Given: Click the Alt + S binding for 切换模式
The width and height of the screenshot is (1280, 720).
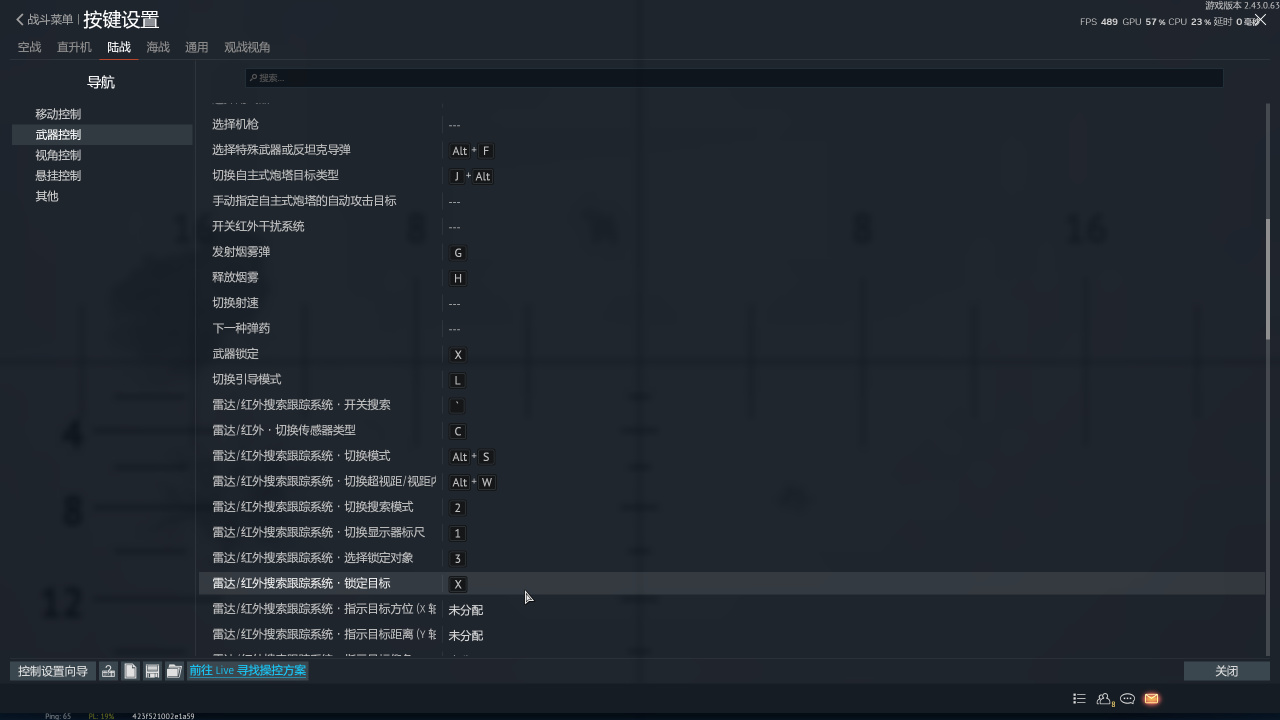Looking at the screenshot, I should (x=471, y=457).
